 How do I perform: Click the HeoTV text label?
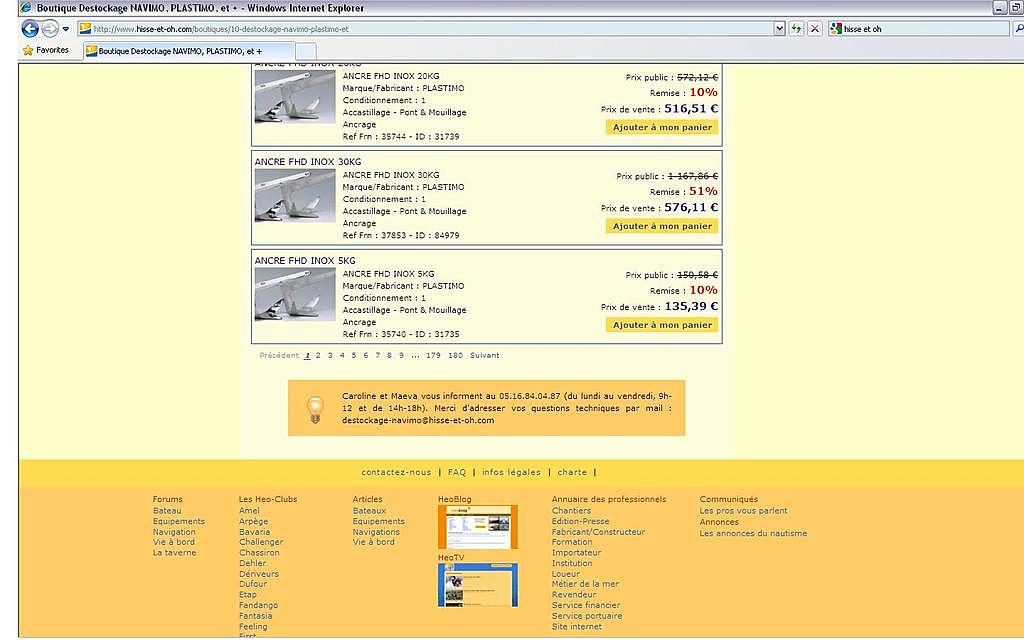[x=451, y=558]
